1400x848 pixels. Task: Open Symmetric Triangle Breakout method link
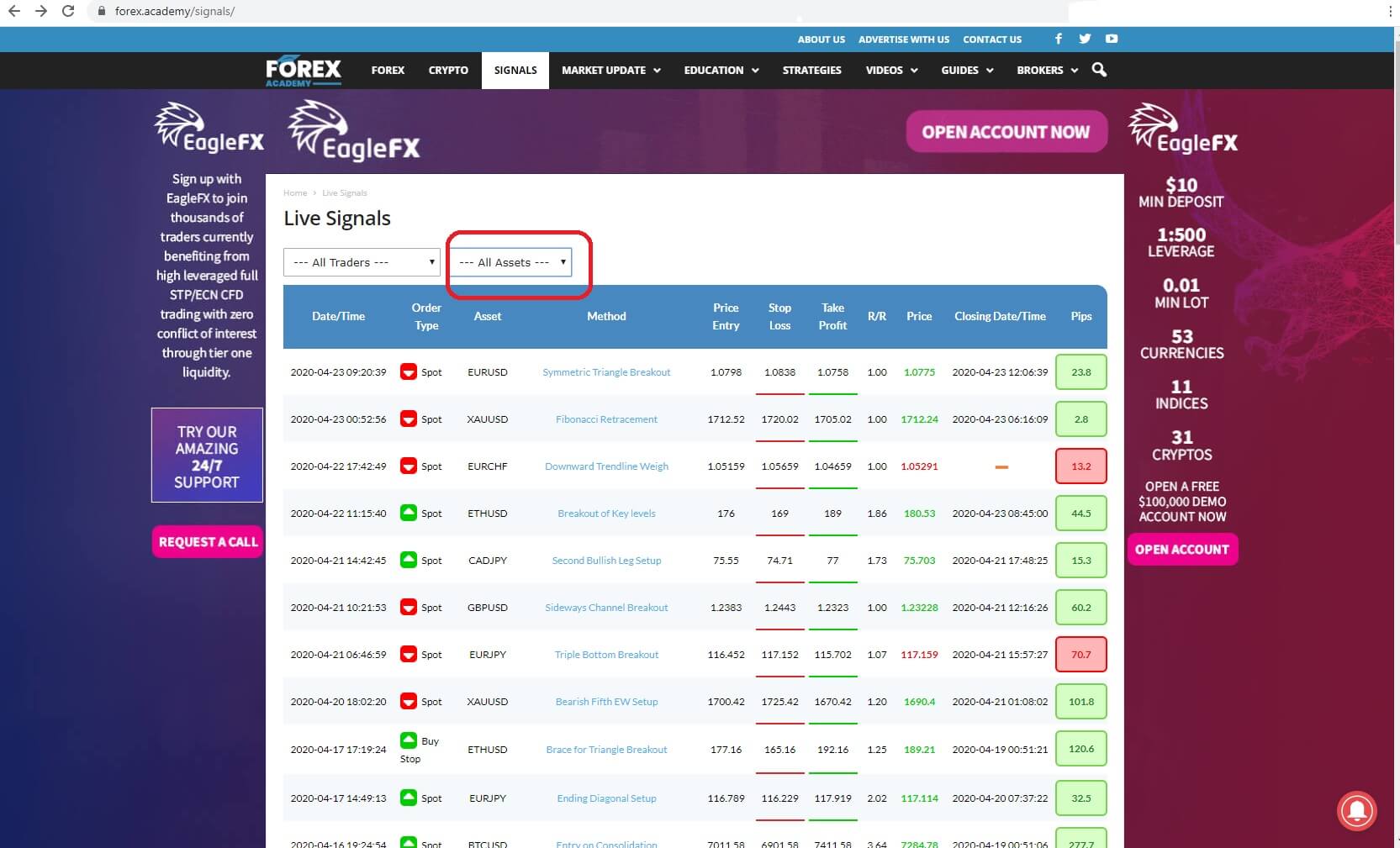[606, 372]
